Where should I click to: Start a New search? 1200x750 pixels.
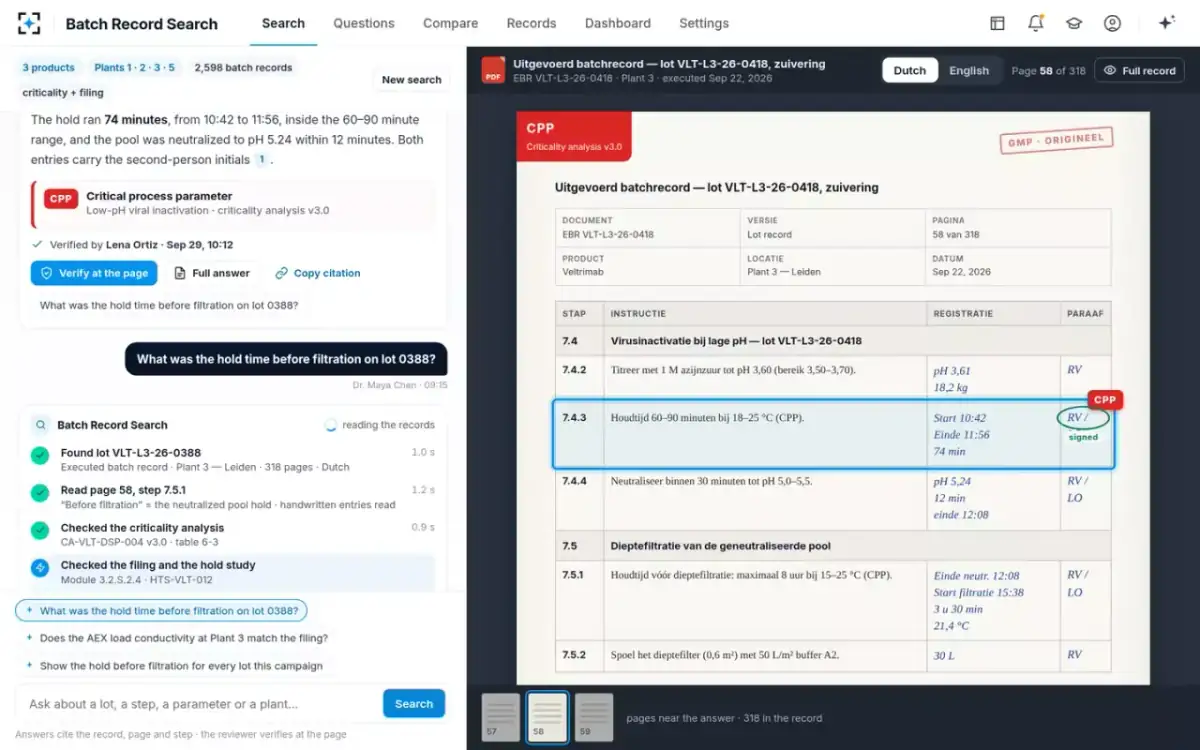[x=411, y=80]
